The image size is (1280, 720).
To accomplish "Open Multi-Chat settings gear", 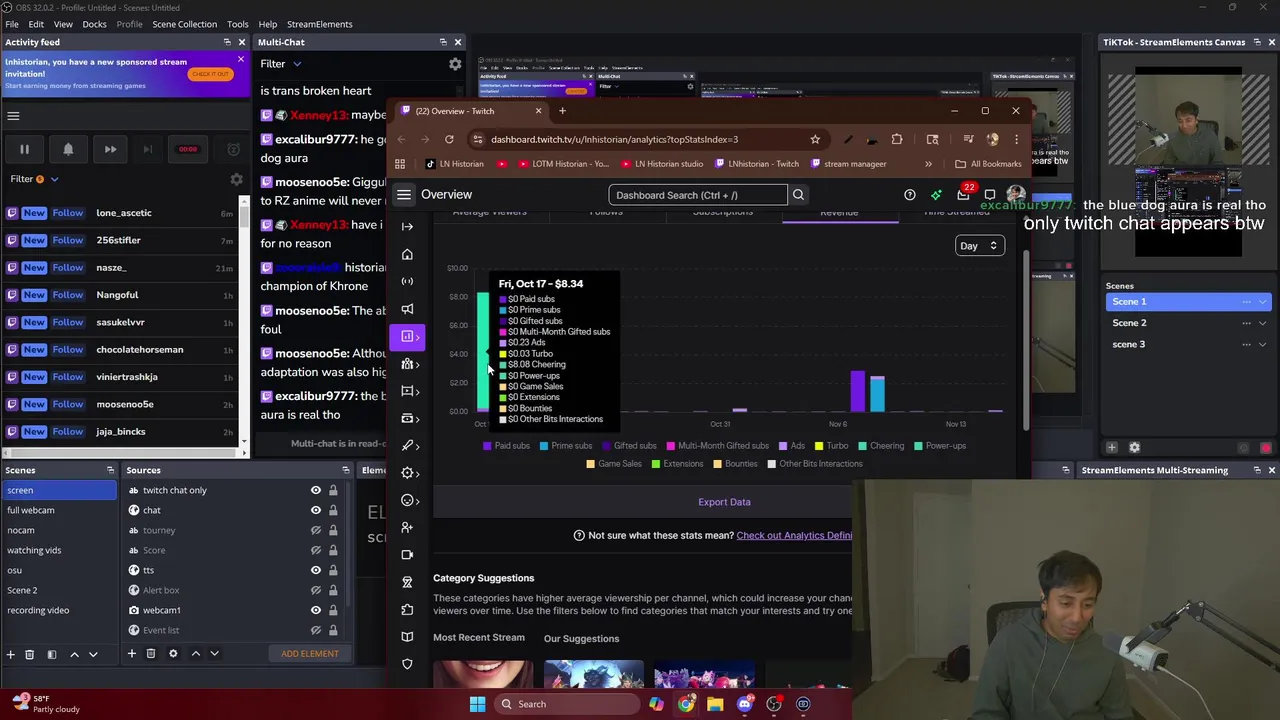I will point(455,64).
